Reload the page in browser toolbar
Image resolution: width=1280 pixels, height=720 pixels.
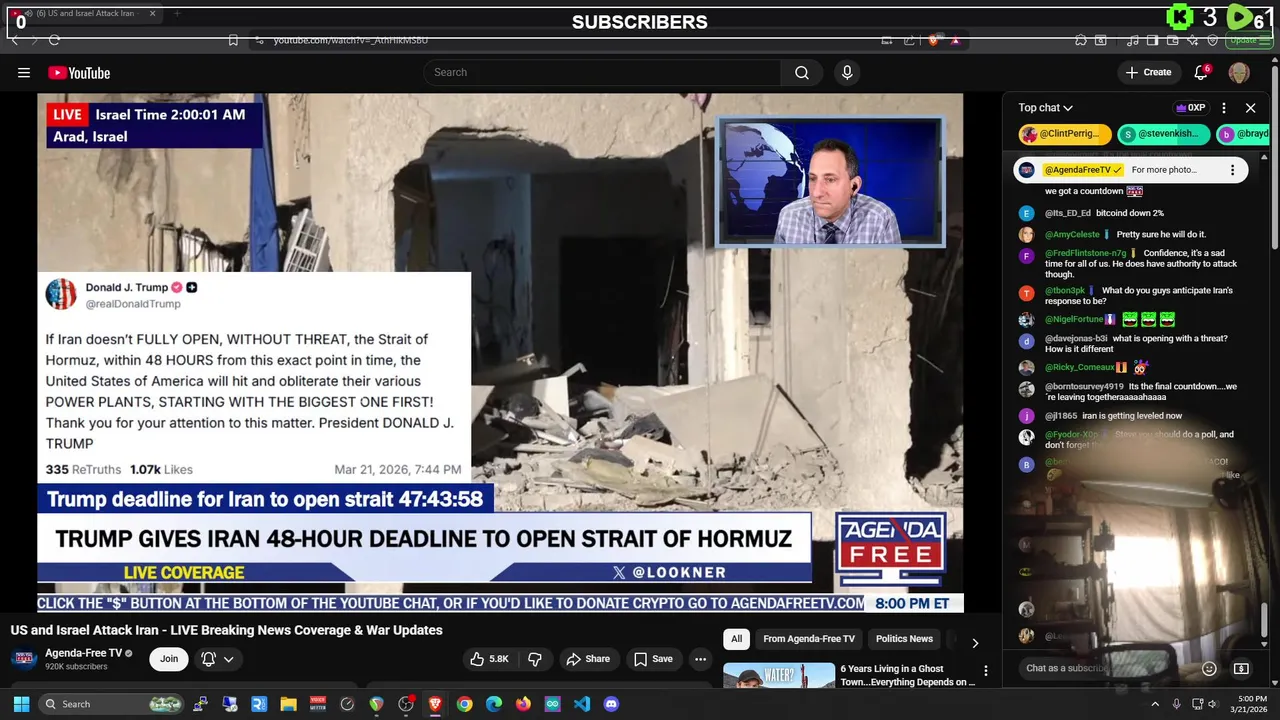point(54,40)
